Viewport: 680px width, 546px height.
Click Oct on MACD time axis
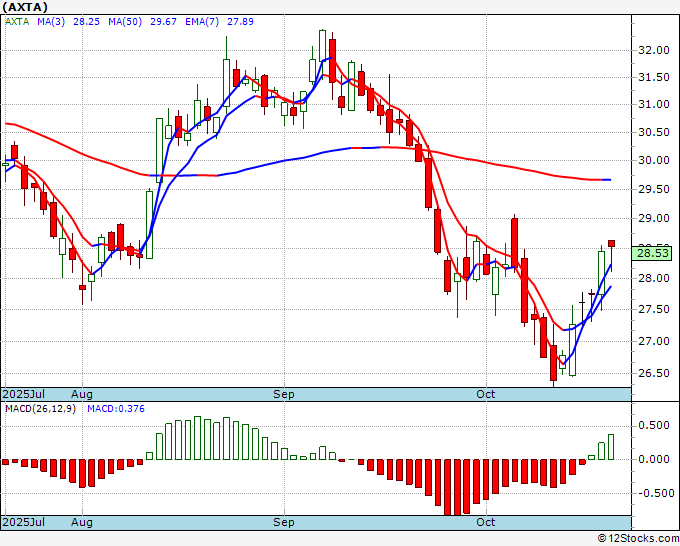[486, 522]
